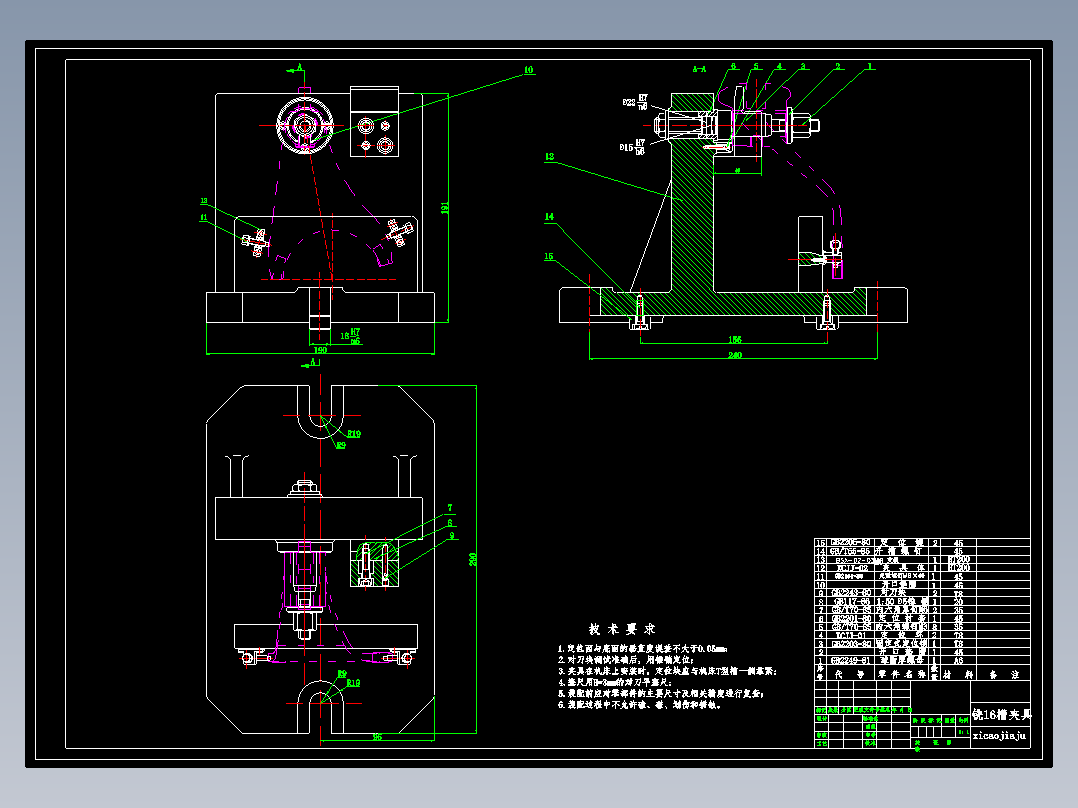The width and height of the screenshot is (1078, 808).
Task: Click 'ZCJJ-01' code in parts list row 4
Action: pyautogui.click(x=852, y=635)
